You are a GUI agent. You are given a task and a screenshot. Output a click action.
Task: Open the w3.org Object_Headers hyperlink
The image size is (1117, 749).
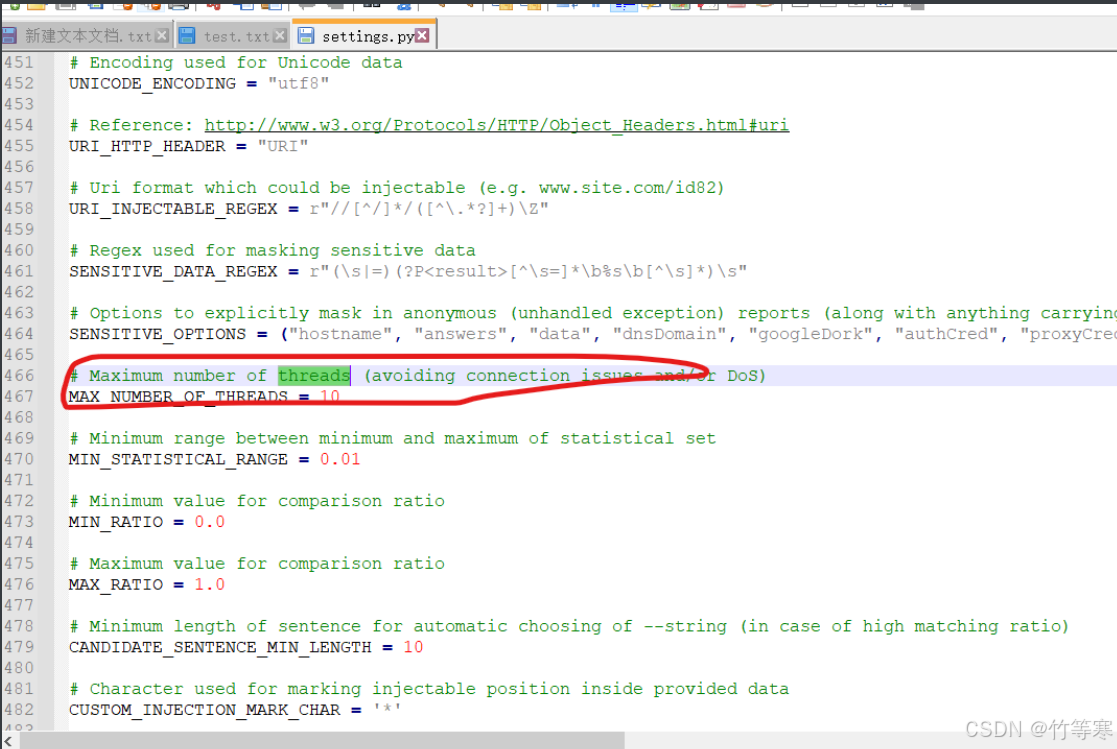pos(496,125)
